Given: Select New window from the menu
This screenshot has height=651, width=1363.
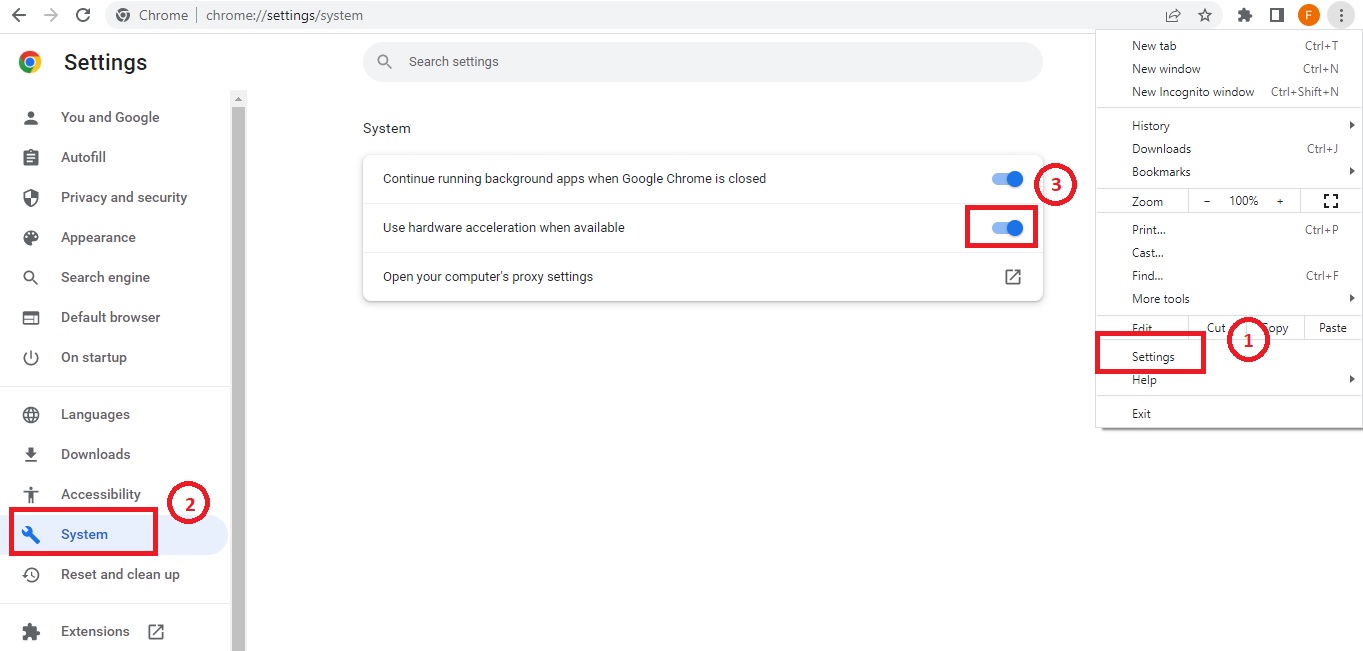Looking at the screenshot, I should [x=1229, y=69].
